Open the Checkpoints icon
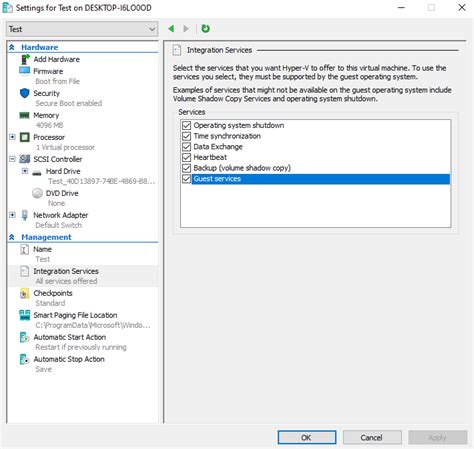 [x=24, y=293]
